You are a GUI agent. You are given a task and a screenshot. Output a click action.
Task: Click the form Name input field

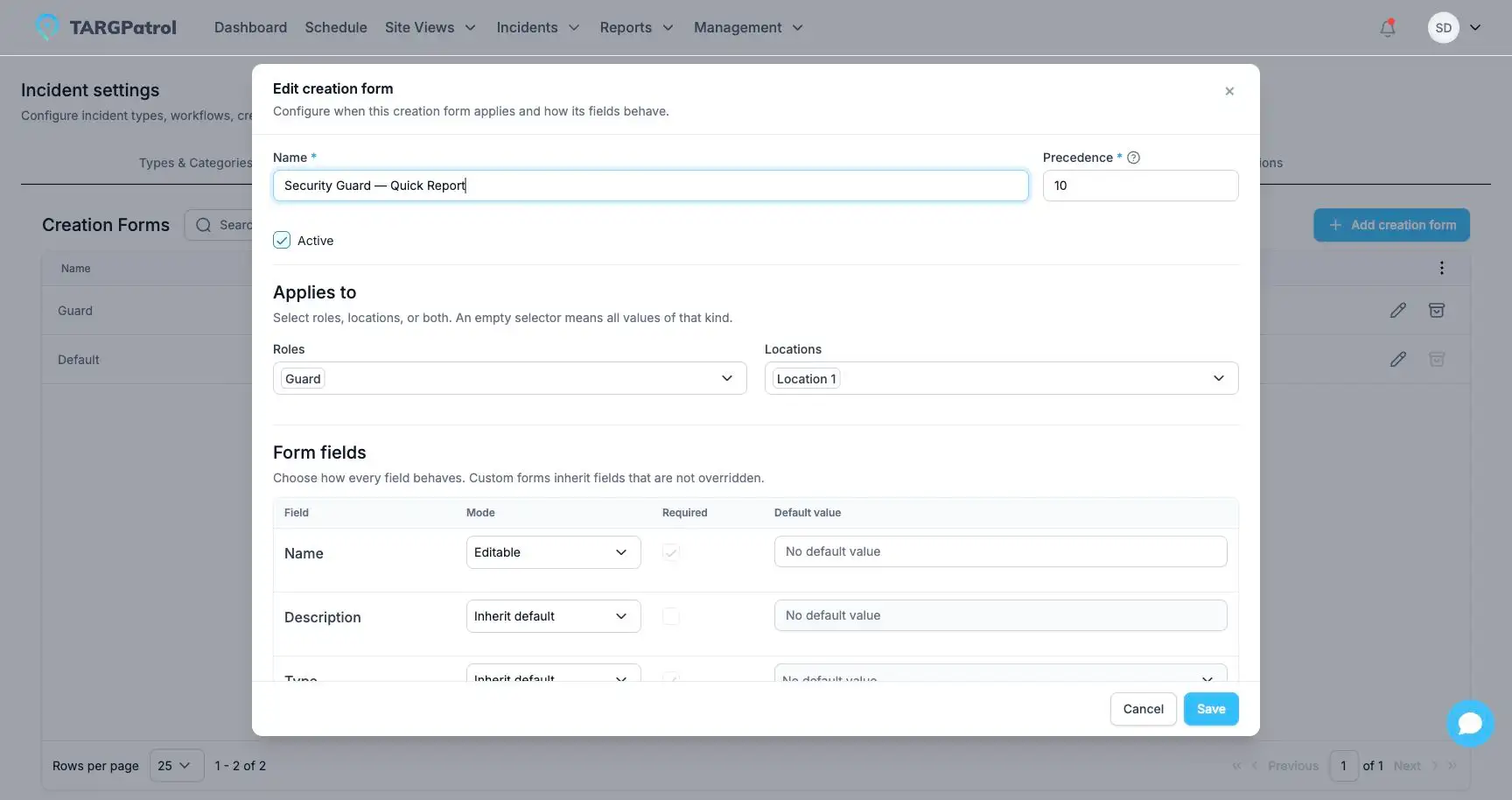tap(651, 186)
